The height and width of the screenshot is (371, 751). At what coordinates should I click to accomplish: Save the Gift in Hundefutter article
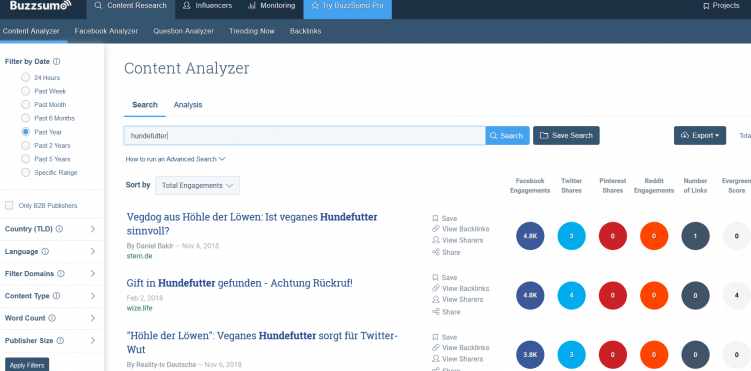point(445,278)
